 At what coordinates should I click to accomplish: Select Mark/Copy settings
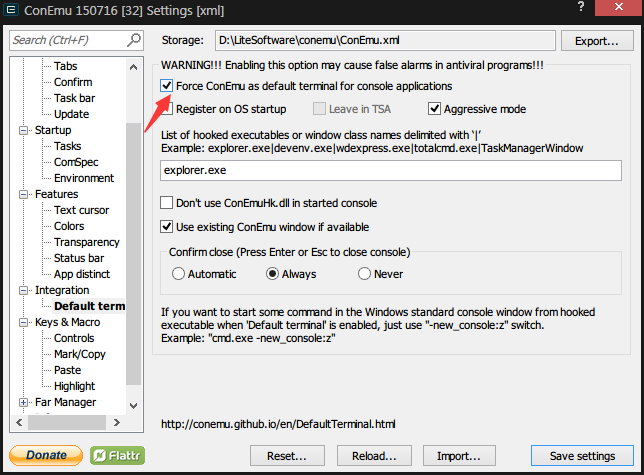click(x=80, y=354)
